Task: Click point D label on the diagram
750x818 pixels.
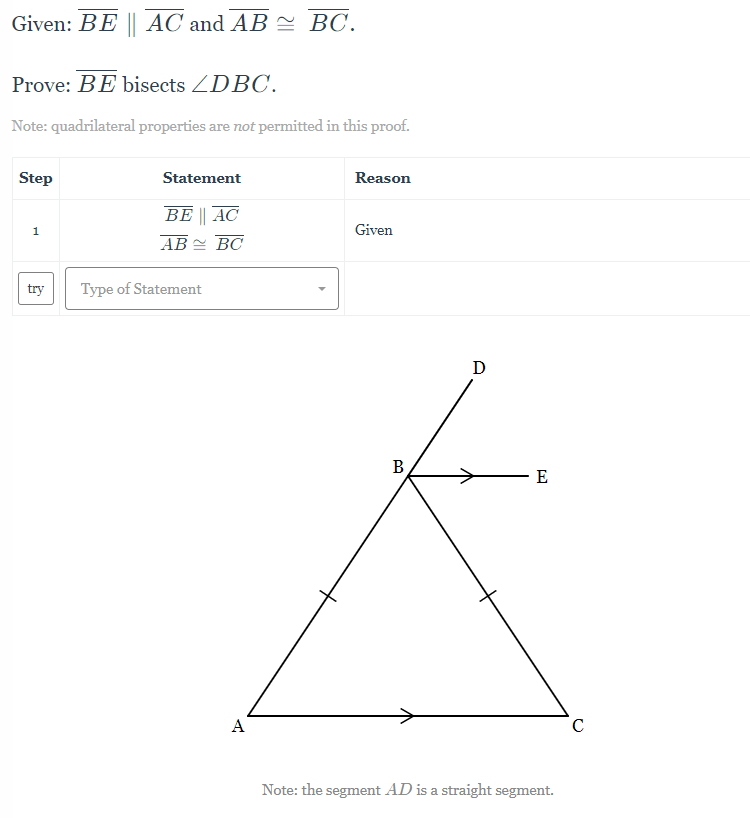Action: point(478,368)
